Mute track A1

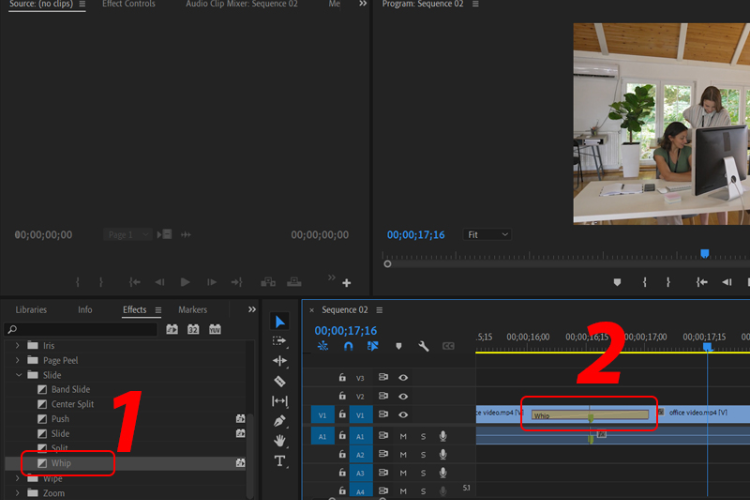click(x=403, y=436)
